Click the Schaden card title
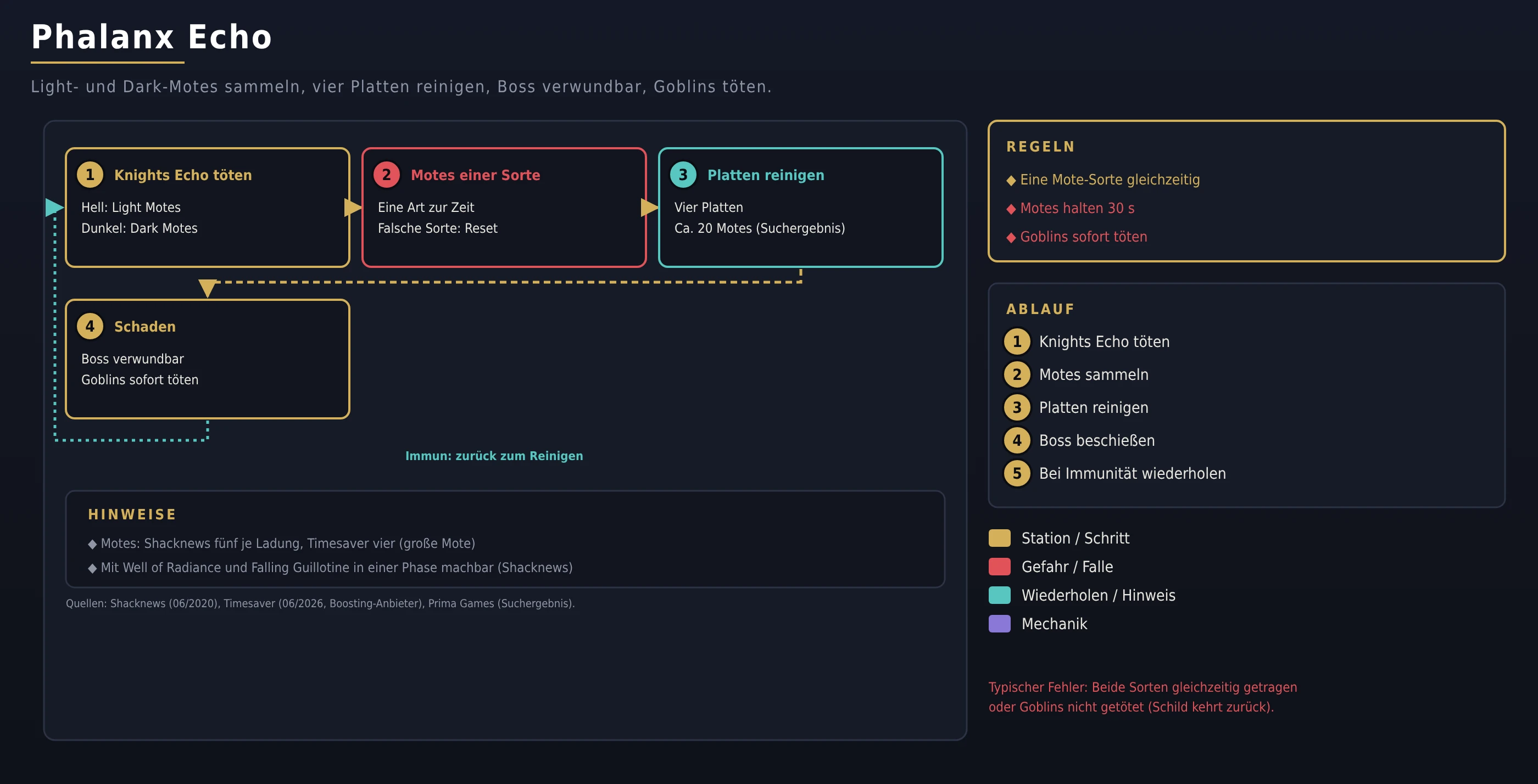This screenshot has width=1538, height=784. coord(145,326)
